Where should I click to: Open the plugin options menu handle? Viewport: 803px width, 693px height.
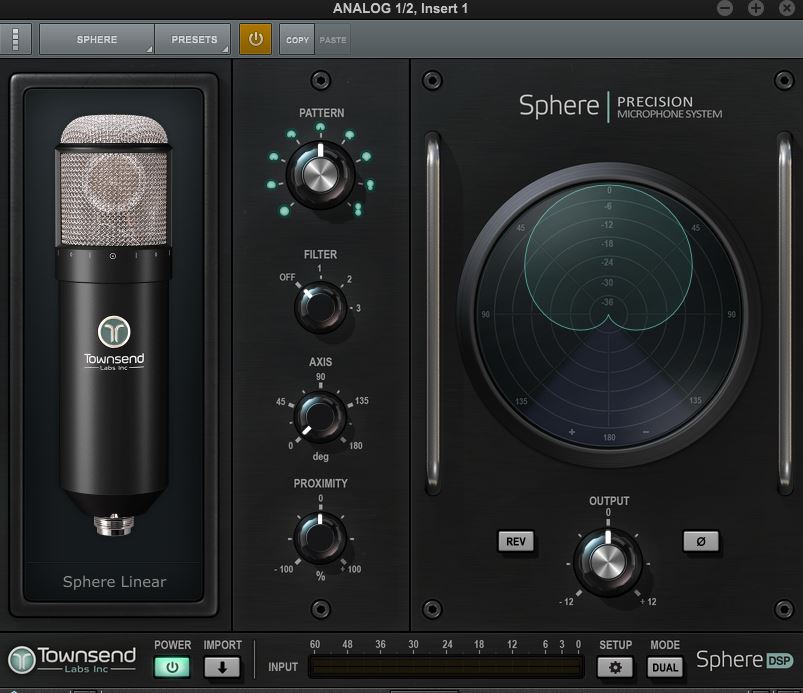pyautogui.click(x=16, y=40)
